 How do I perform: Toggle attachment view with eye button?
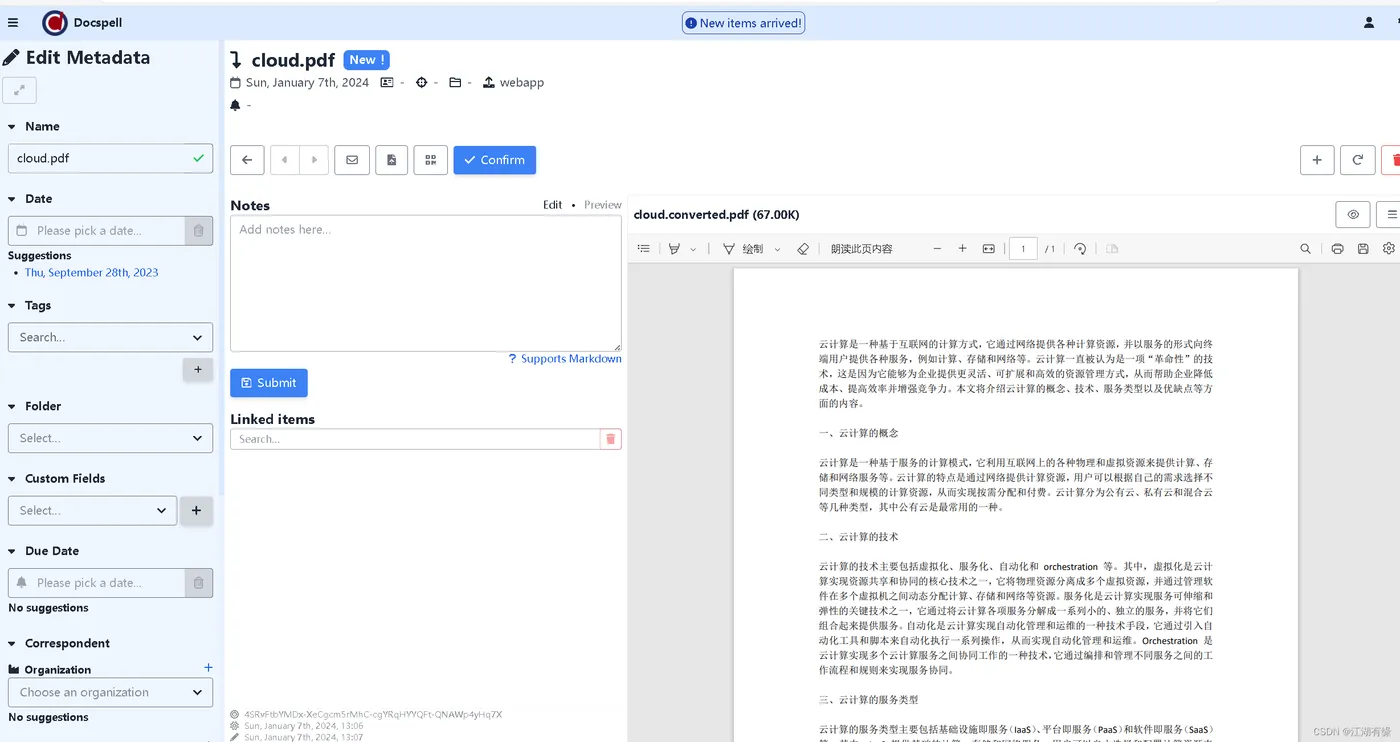(x=1353, y=214)
